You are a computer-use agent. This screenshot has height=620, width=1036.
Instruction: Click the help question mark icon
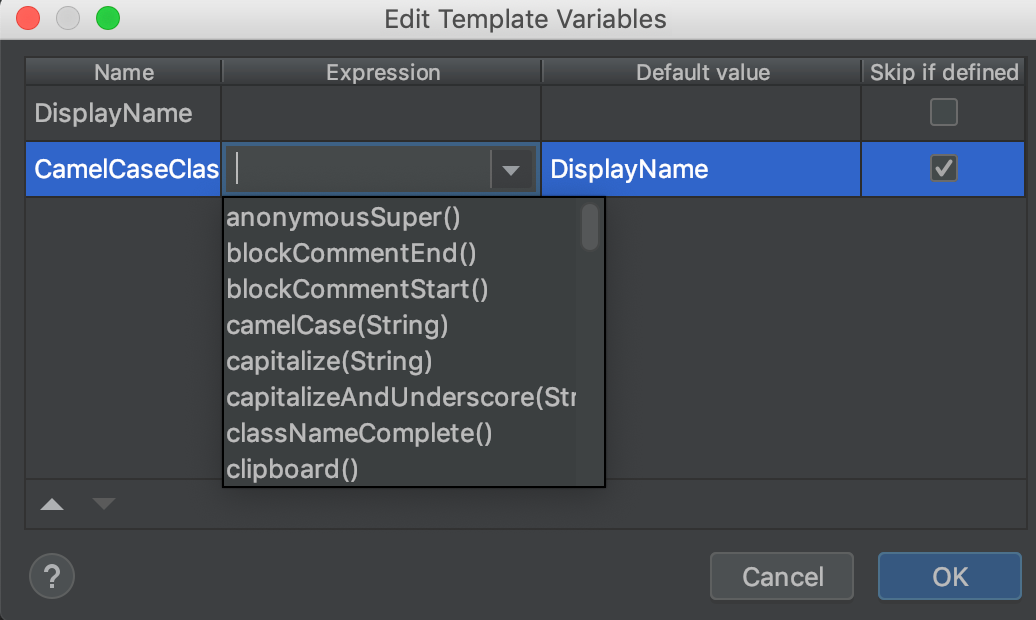52,576
